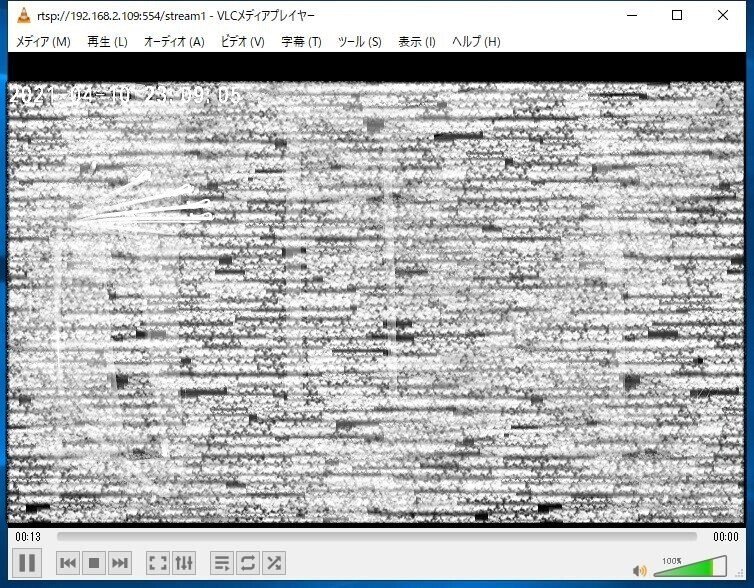Show the playlist view
754x588 pixels.
pos(222,563)
